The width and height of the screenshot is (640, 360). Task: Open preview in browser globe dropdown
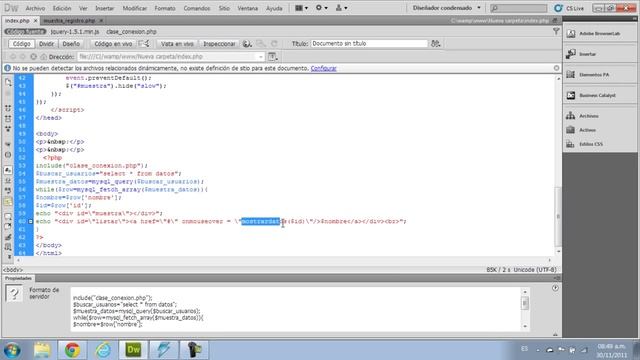pyautogui.click(x=247, y=44)
